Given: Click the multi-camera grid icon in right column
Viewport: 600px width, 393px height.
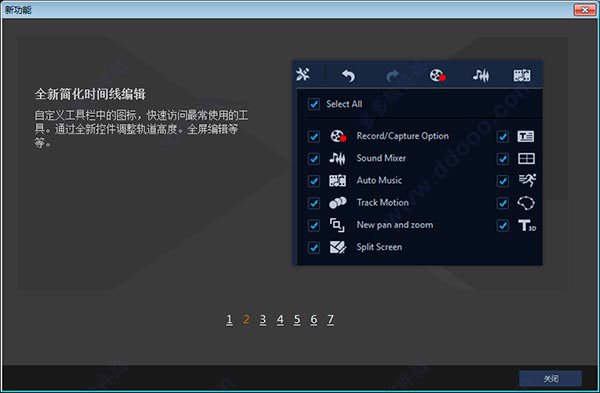Looking at the screenshot, I should click(x=526, y=158).
